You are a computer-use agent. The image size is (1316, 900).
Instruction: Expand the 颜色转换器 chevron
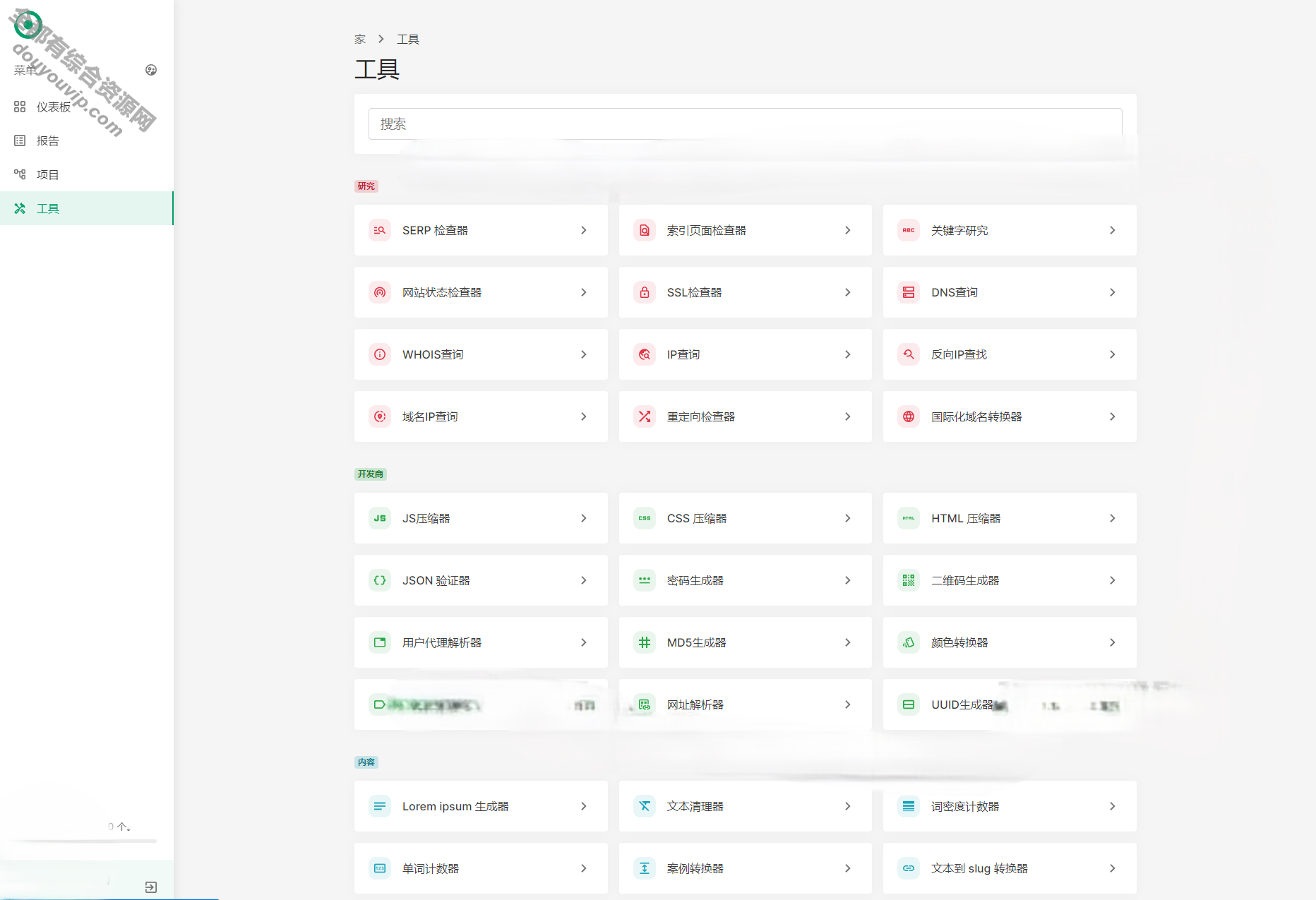point(1113,642)
